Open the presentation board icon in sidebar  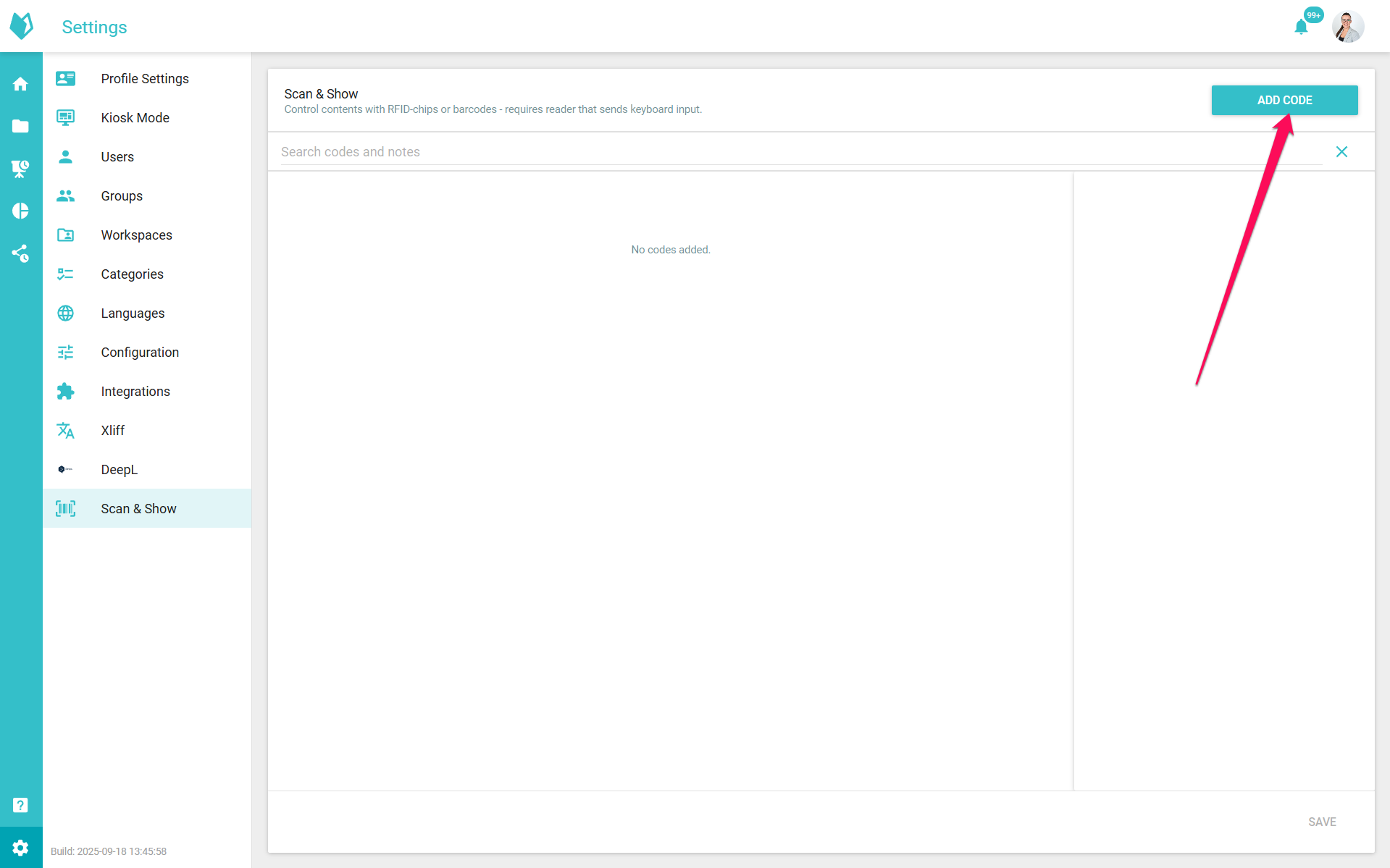click(x=20, y=169)
